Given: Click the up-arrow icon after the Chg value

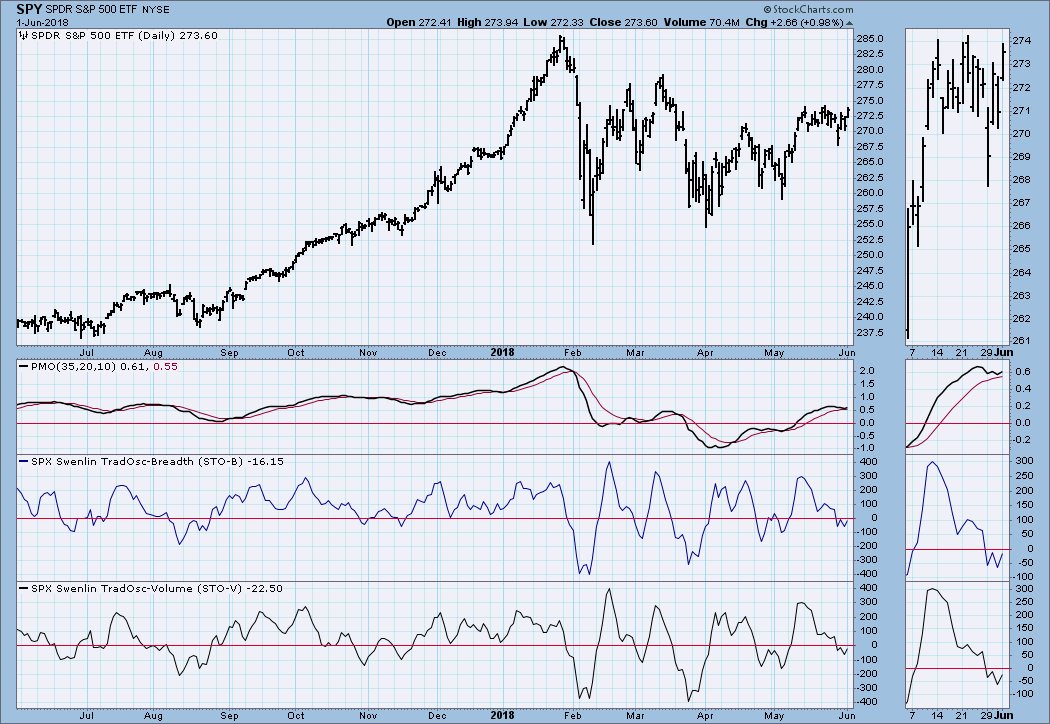Looking at the screenshot, I should (x=850, y=23).
